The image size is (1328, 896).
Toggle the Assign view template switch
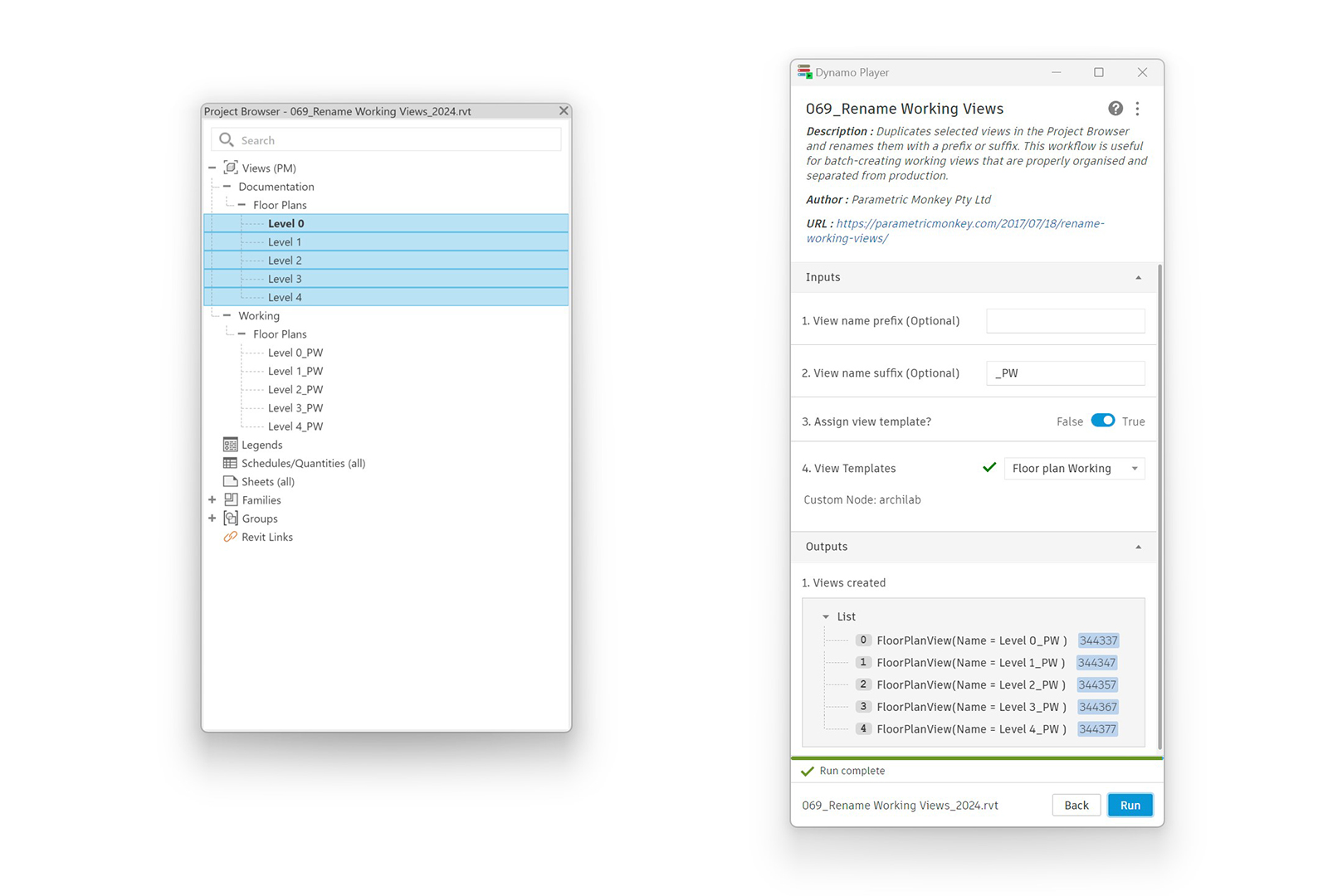coord(1102,421)
